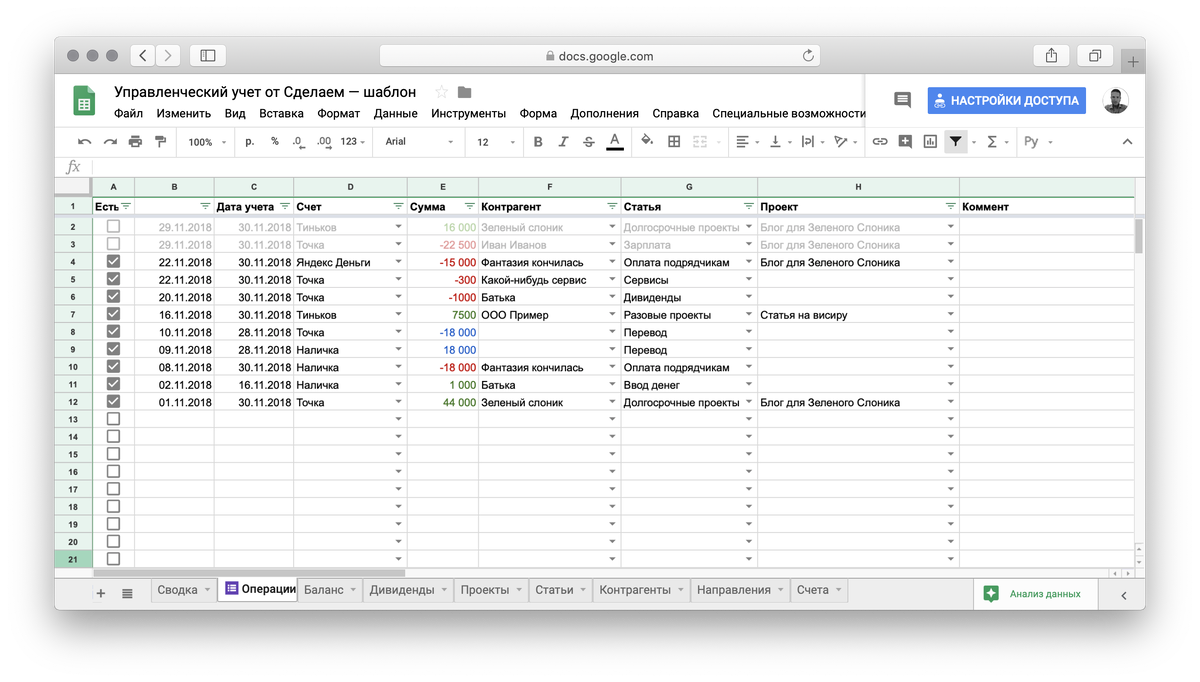The height and width of the screenshot is (682, 1200).
Task: Uncheck the checkbox in row 4
Action: 113,262
